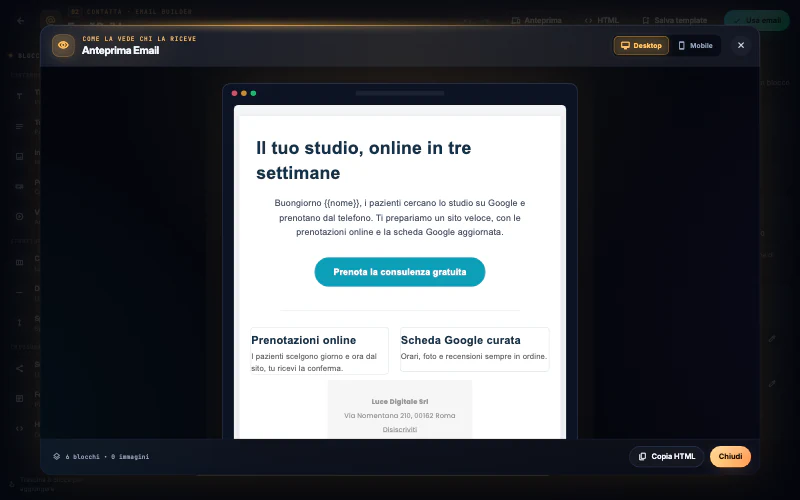Click the '6 blocchi · 0 immagini' status text
The image size is (800, 500).
coord(107,457)
